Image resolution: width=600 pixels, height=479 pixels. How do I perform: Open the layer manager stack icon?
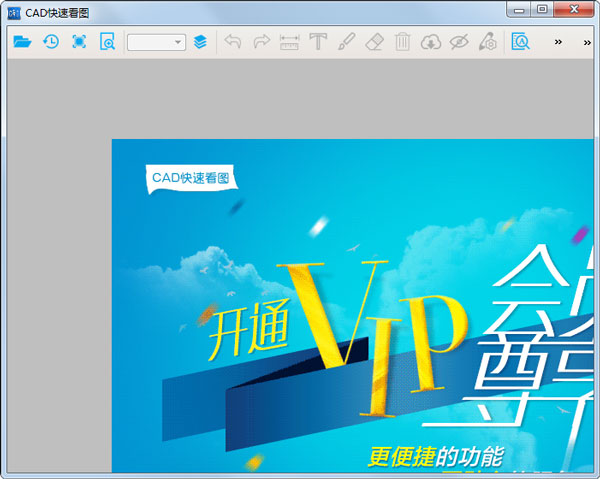click(200, 42)
